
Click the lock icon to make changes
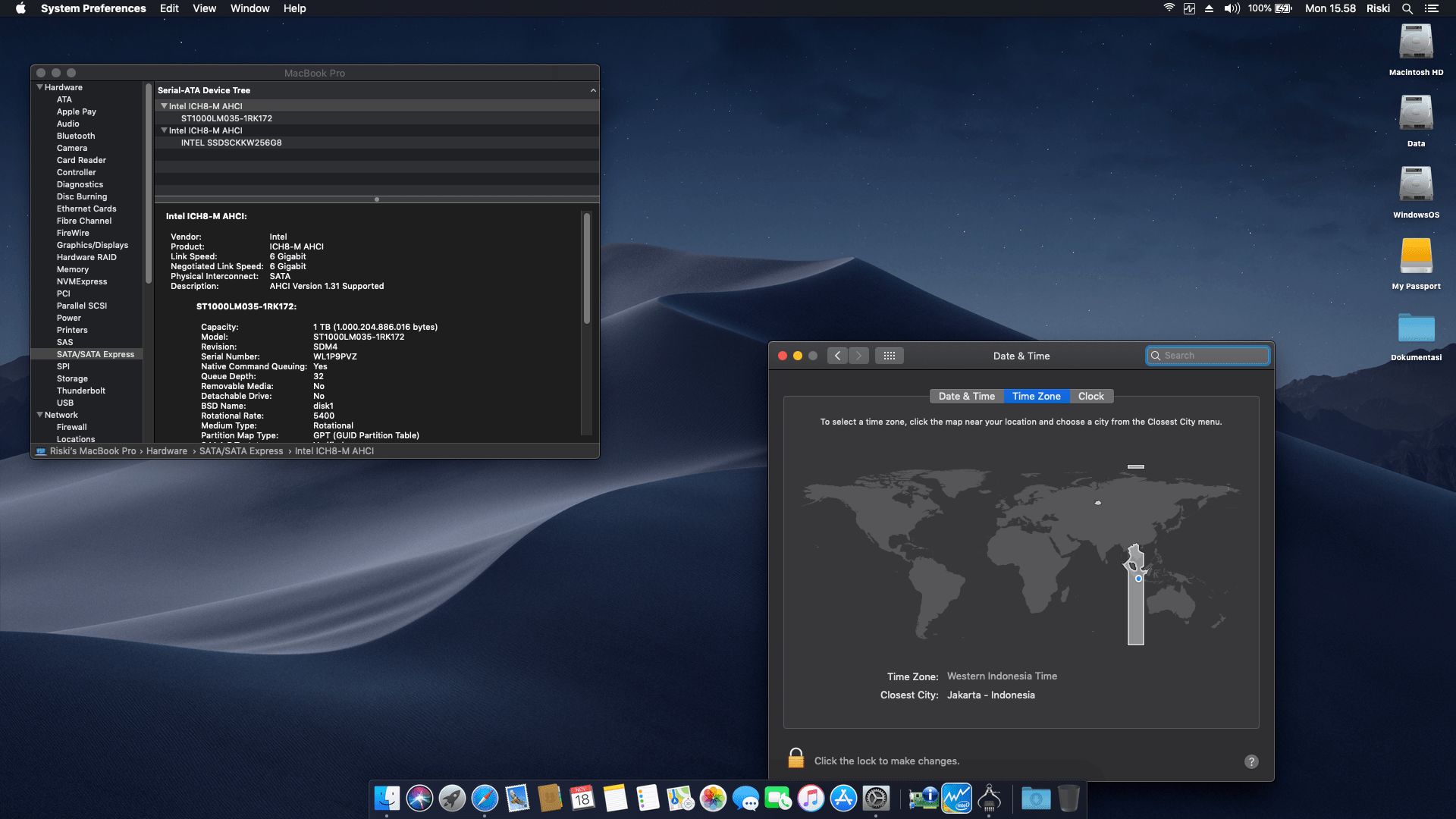[x=795, y=759]
